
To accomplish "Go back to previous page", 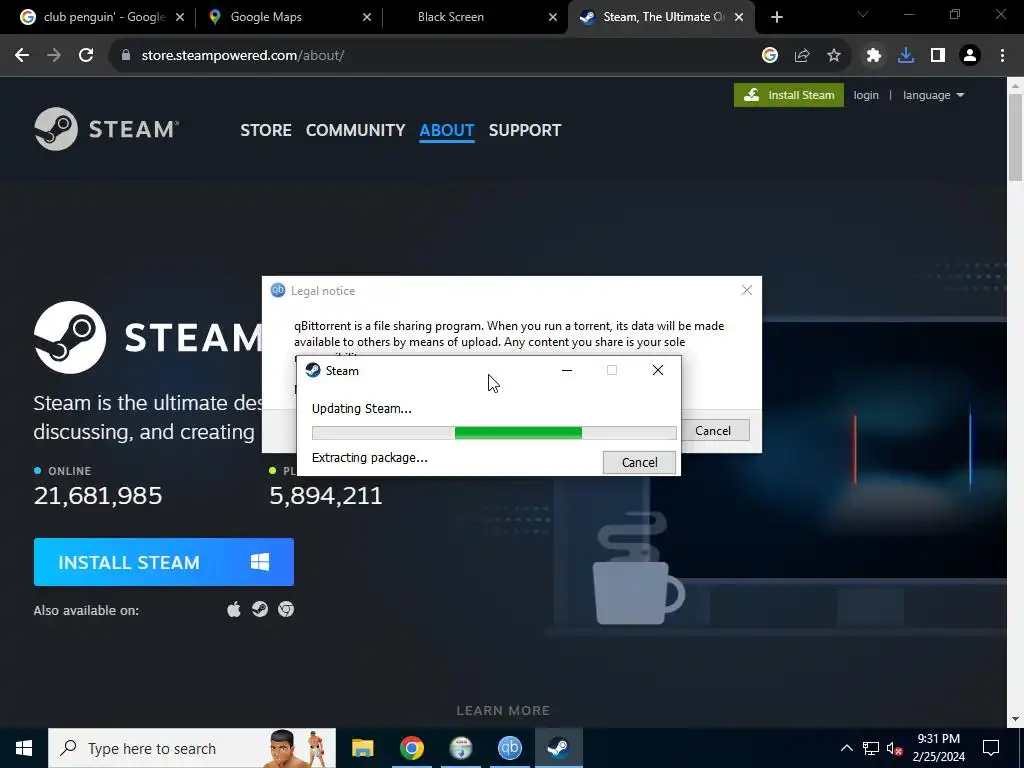I will 22,56.
